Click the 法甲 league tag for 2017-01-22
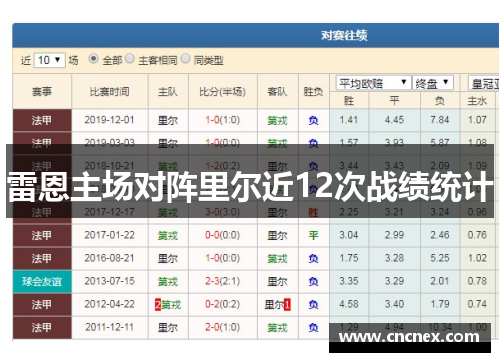The height and width of the screenshot is (362, 500). 42,236
